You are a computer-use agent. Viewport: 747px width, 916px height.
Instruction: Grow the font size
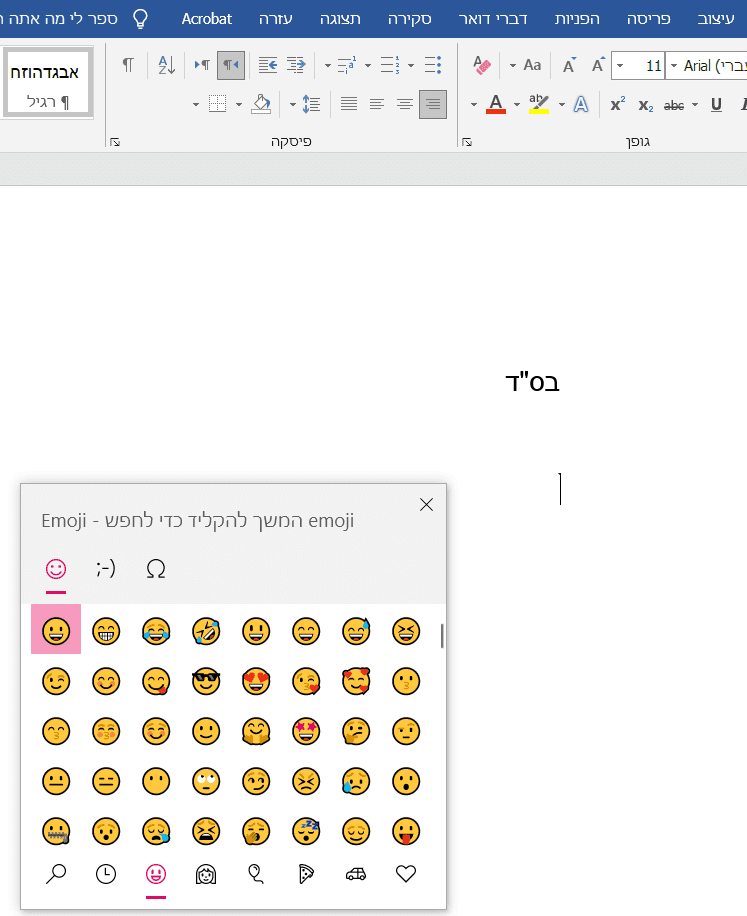pyautogui.click(x=597, y=65)
